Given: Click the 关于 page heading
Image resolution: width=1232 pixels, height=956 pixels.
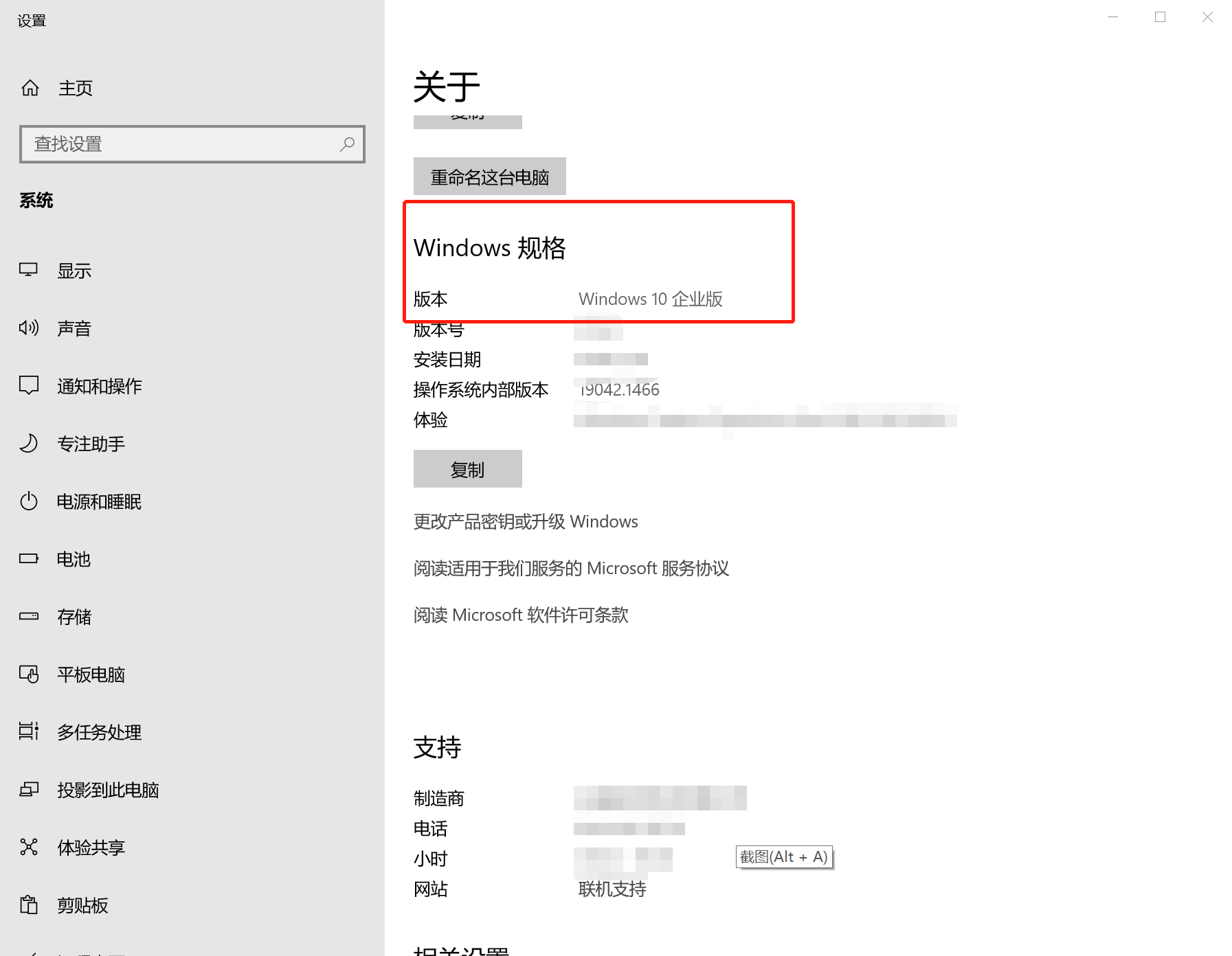Looking at the screenshot, I should coord(447,87).
